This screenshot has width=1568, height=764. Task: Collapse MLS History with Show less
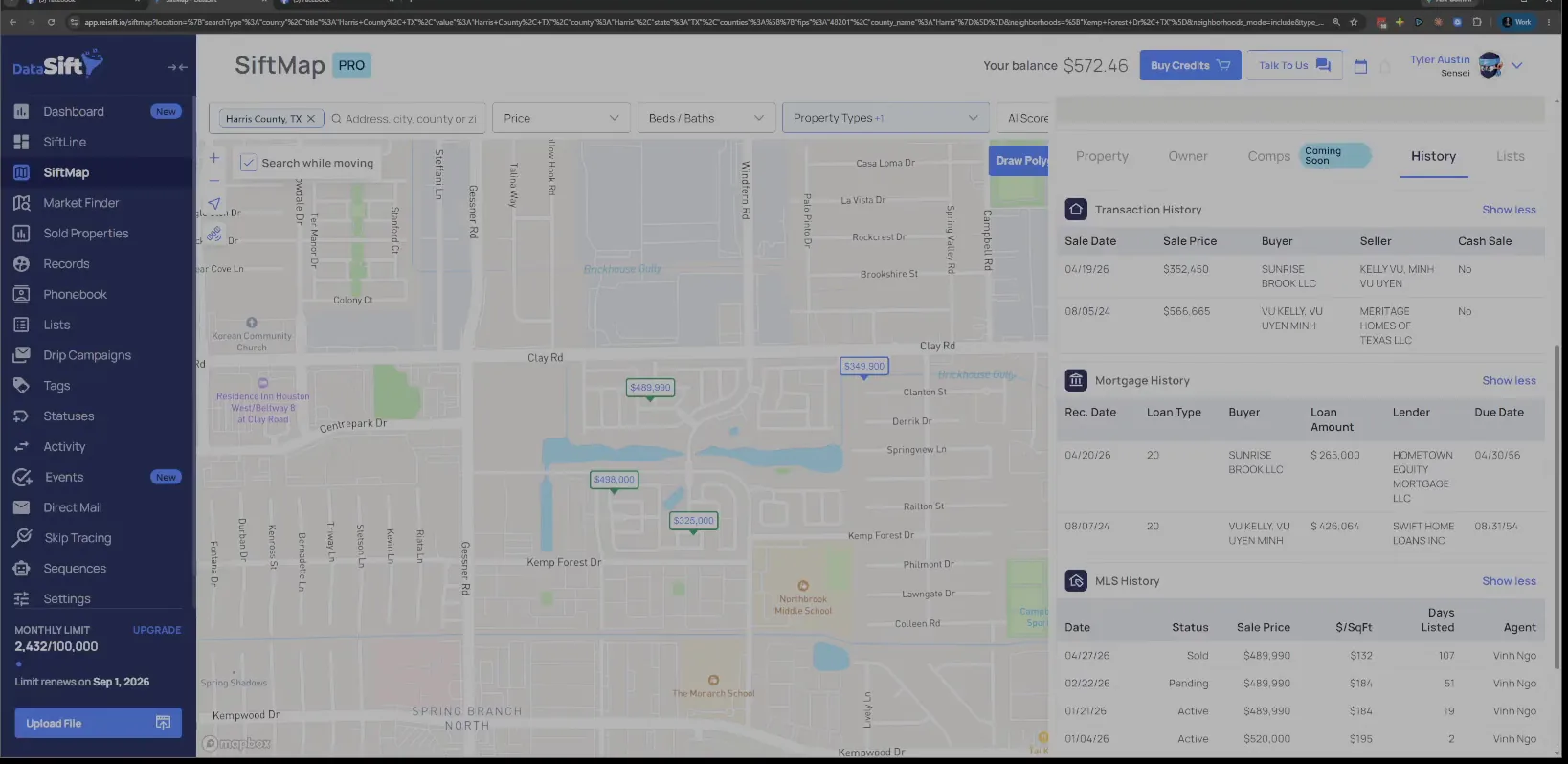tap(1509, 581)
